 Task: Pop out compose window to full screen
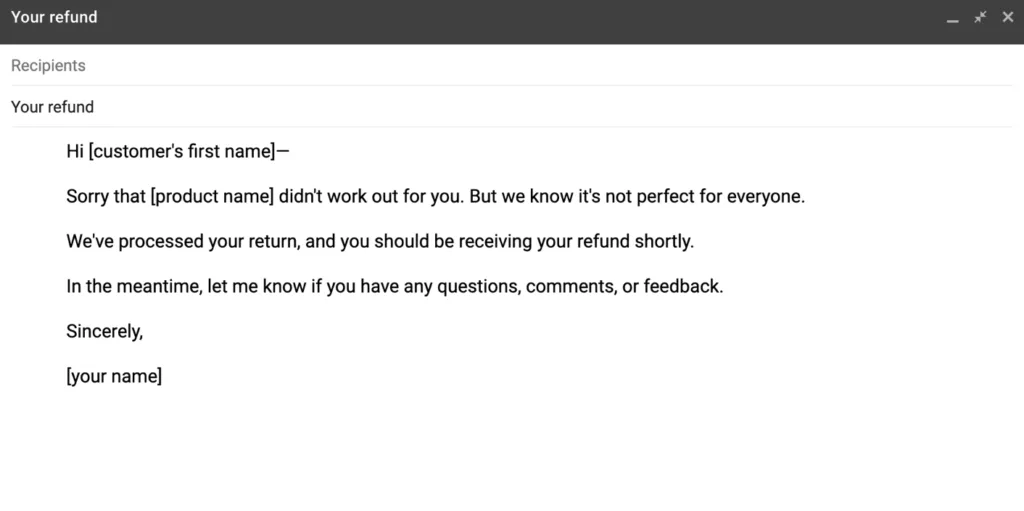point(980,17)
